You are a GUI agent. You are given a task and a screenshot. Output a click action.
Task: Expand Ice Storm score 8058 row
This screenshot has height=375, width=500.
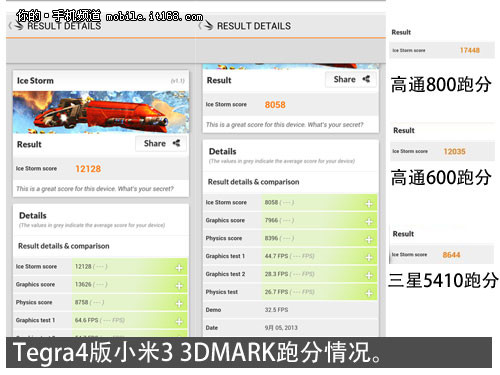click(x=369, y=204)
